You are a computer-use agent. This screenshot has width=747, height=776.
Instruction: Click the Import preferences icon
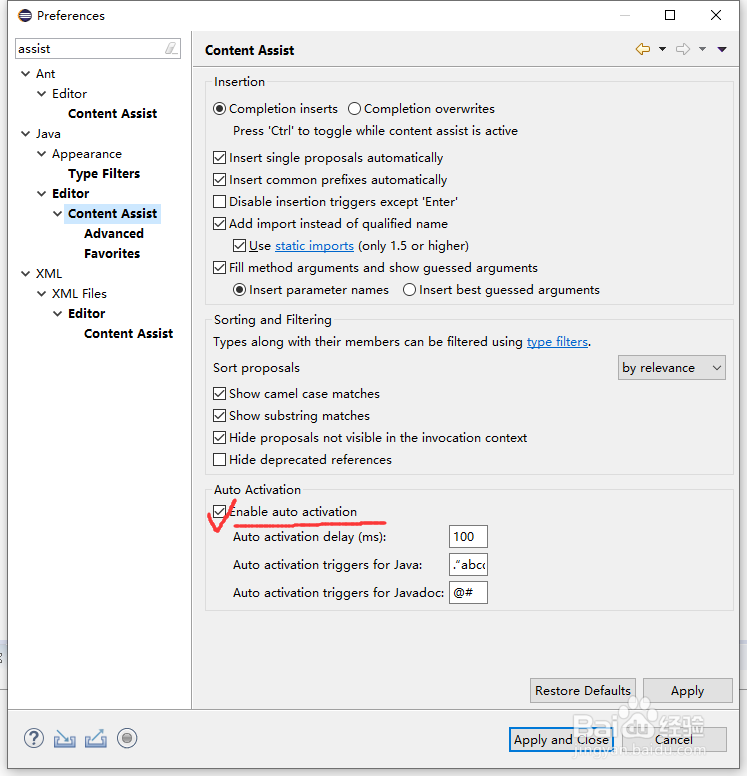click(x=65, y=739)
